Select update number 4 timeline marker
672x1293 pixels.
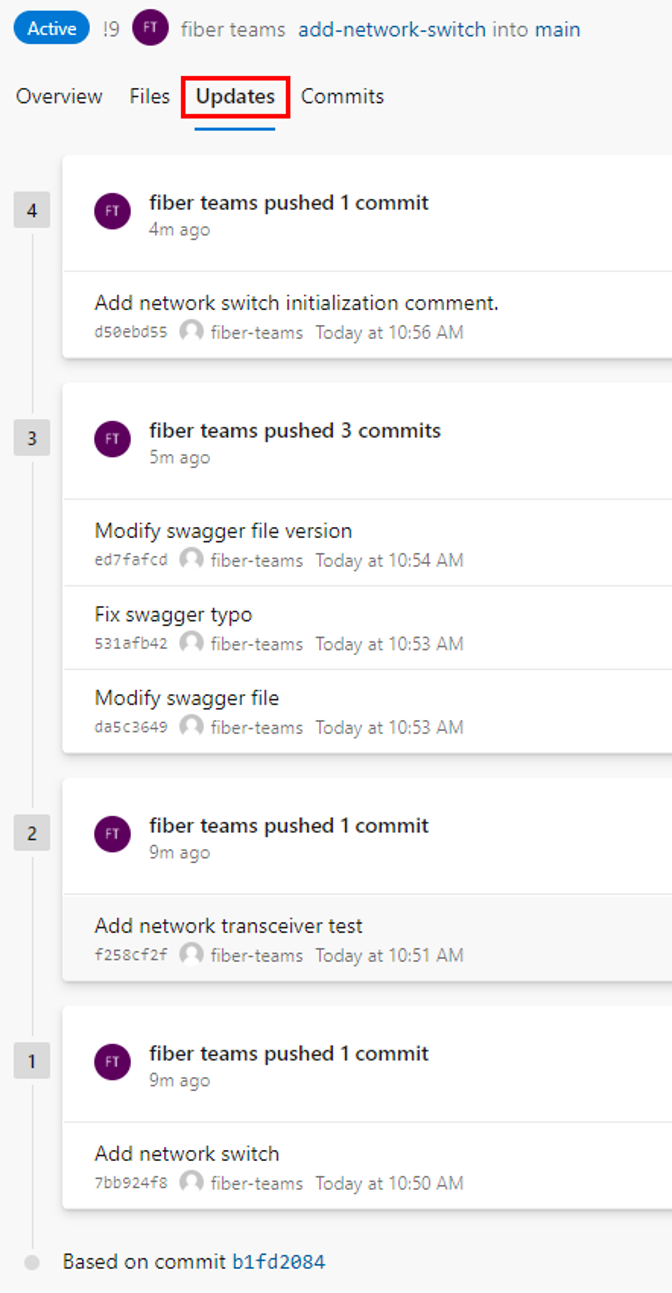tap(32, 212)
